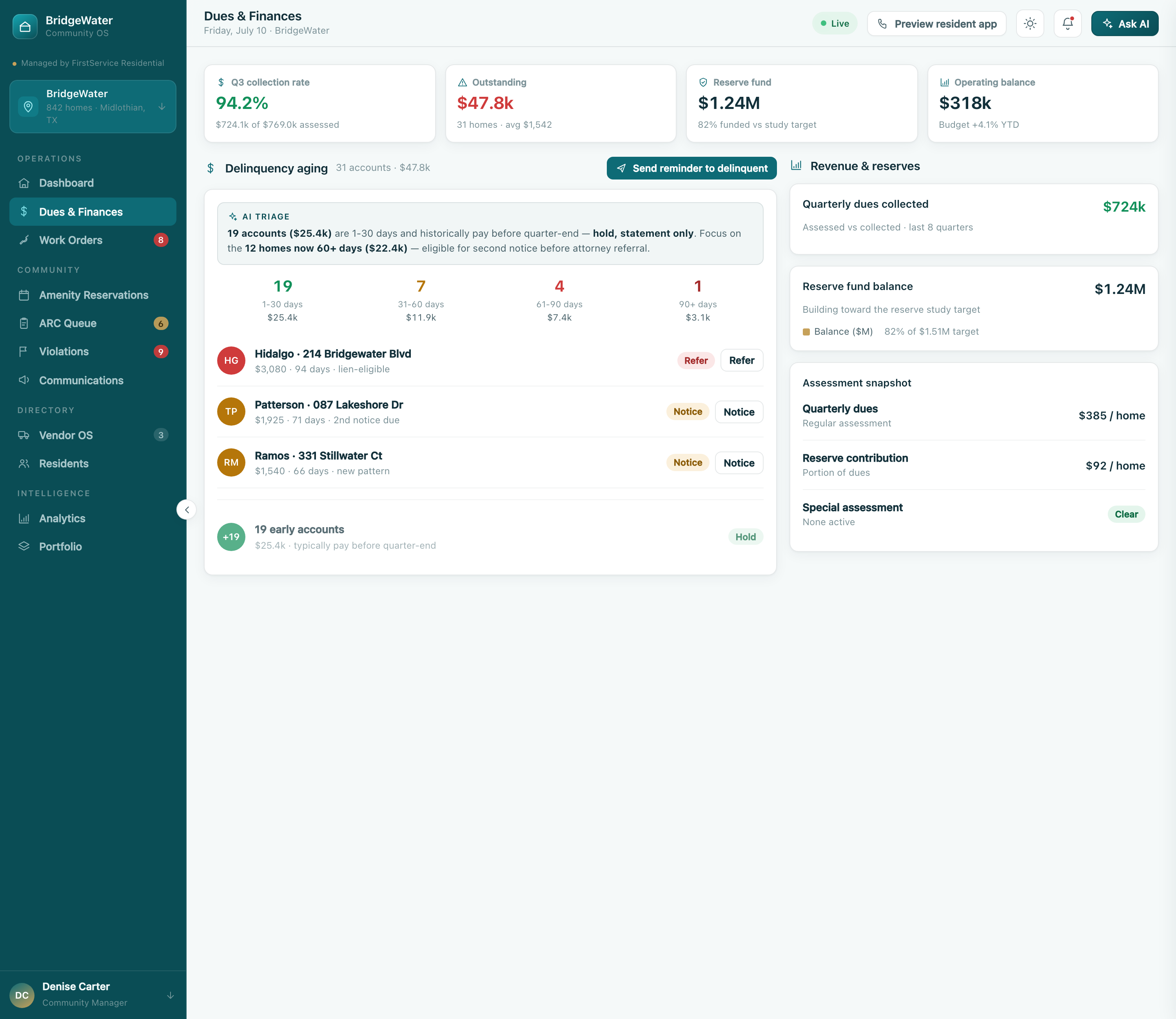Click the $724k Quarterly dues collected value
Screen dimensions: 1176x1019
1124,207
